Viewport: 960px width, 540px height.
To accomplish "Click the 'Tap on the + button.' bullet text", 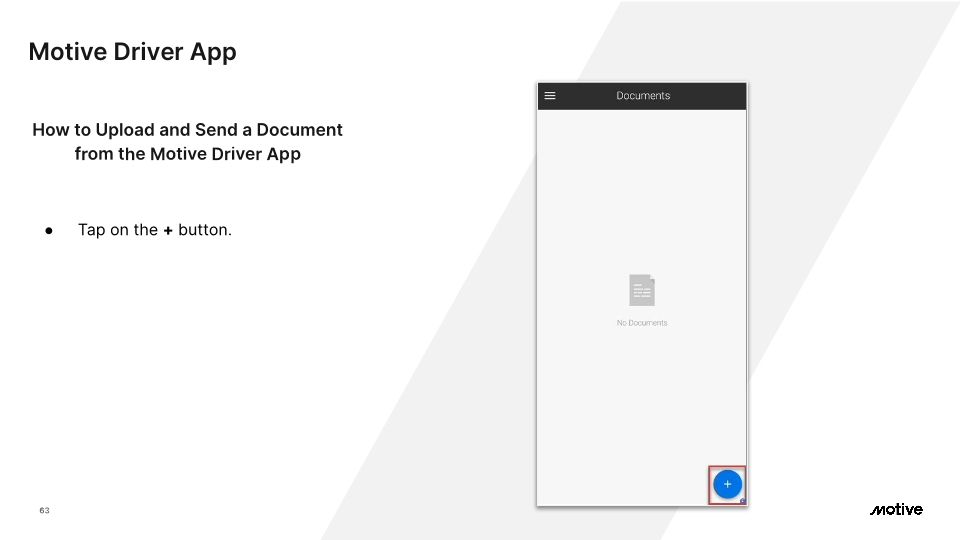I will (x=155, y=230).
